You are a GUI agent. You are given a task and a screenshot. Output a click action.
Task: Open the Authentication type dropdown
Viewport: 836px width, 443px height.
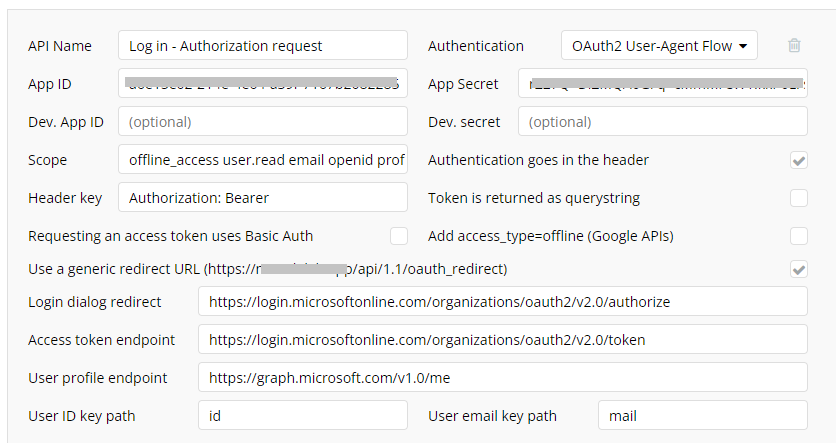(659, 45)
